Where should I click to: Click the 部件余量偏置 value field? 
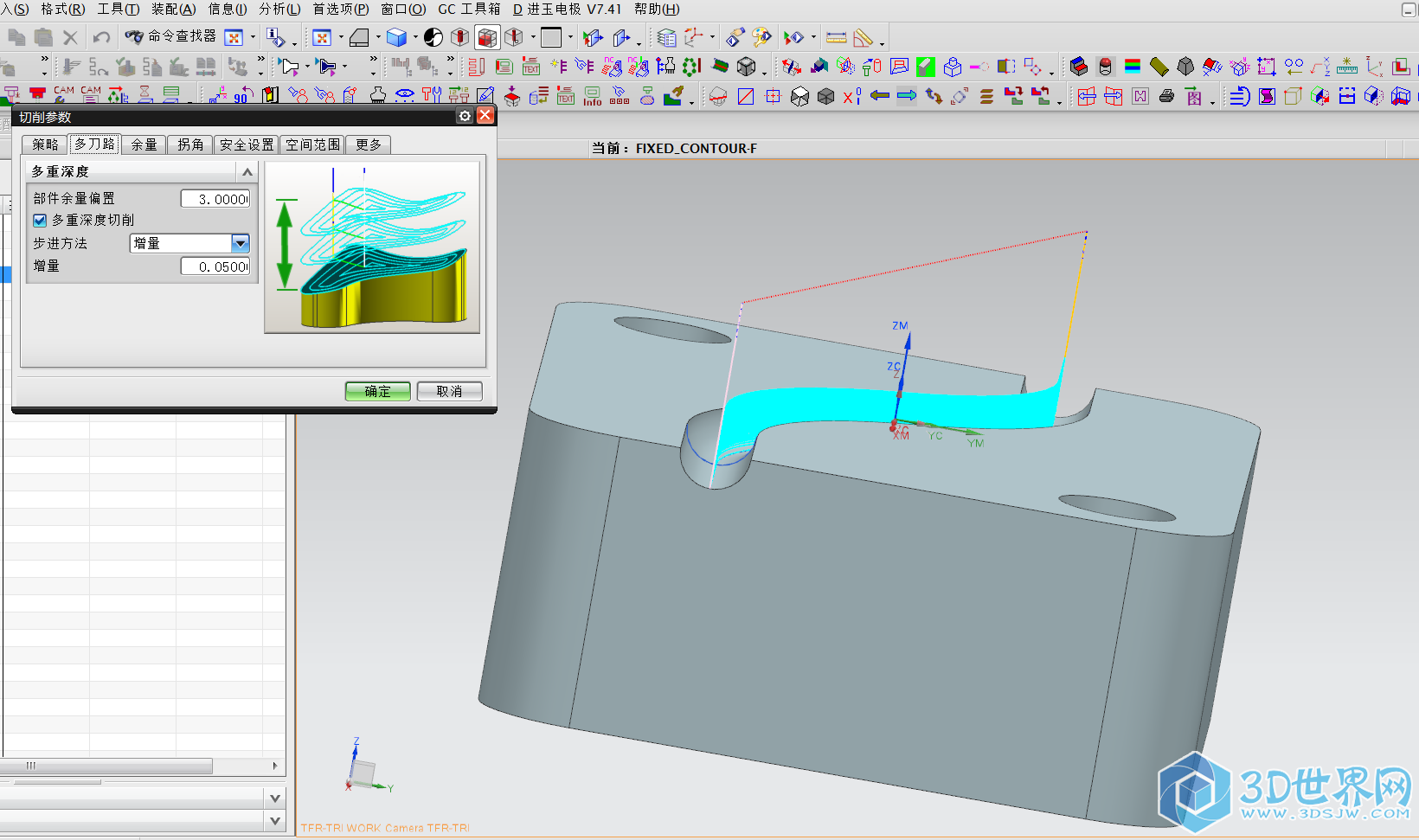tap(215, 199)
